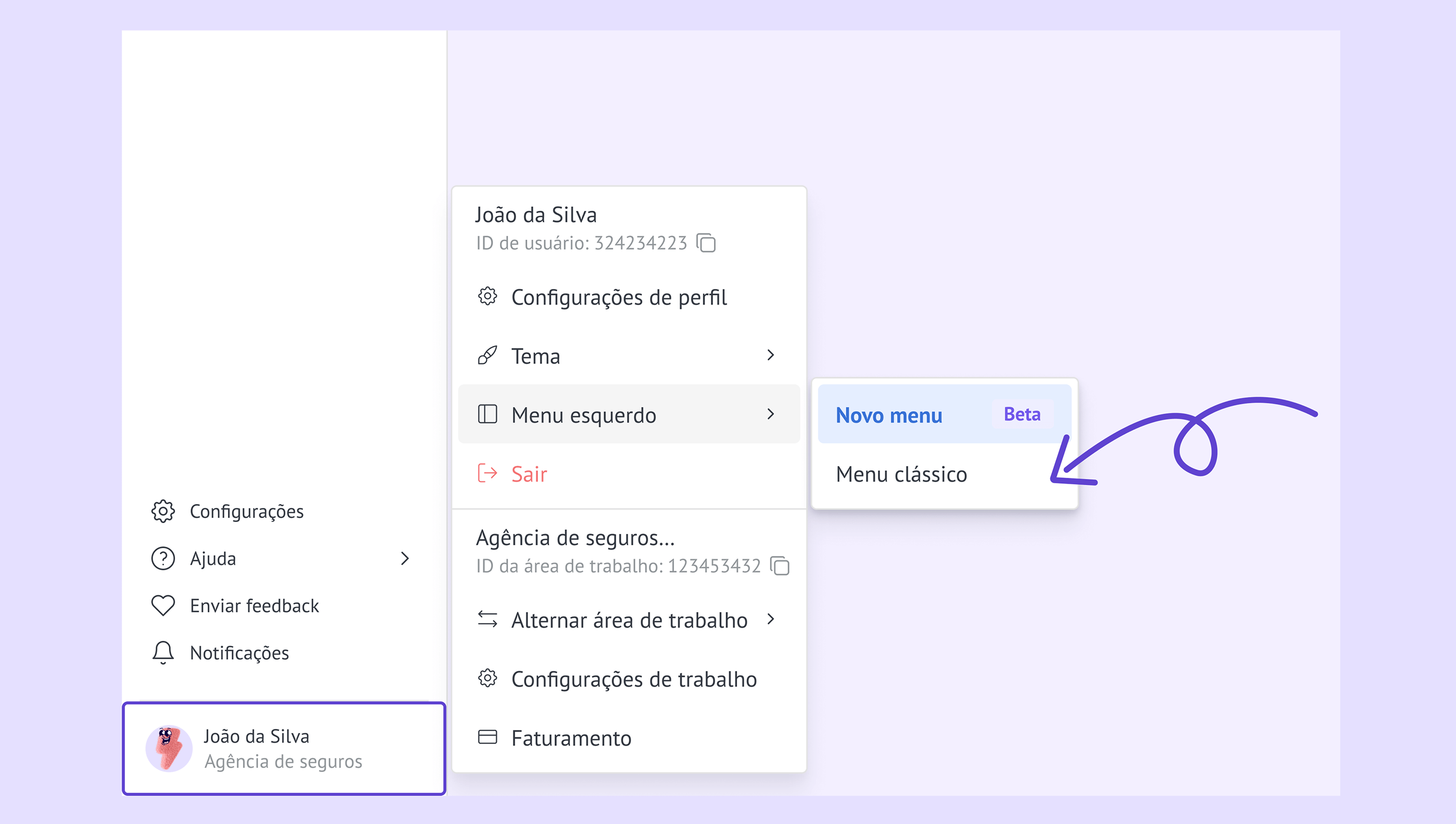Screen dimensions: 1456x824
Task: Copy the workspace ID 123453432
Action: point(779,566)
